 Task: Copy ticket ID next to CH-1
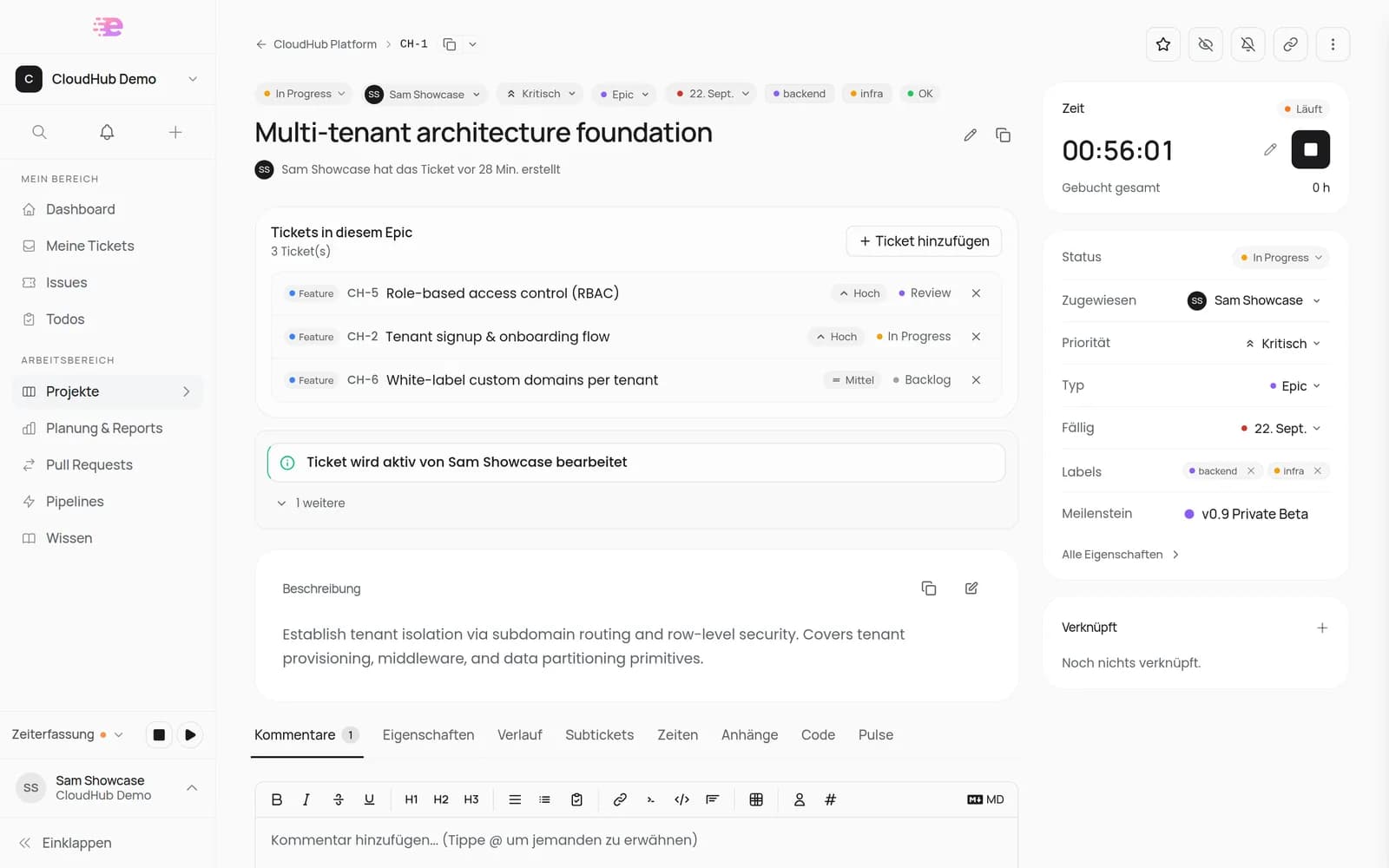(x=450, y=44)
